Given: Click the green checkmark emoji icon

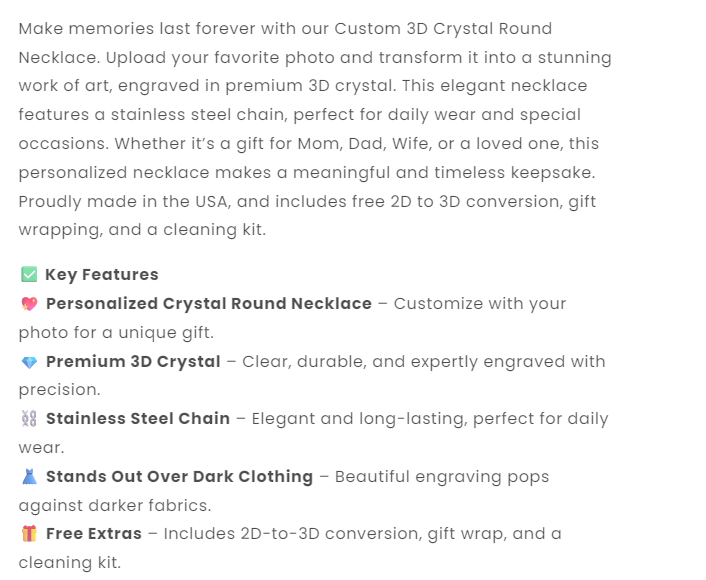Looking at the screenshot, I should [29, 275].
